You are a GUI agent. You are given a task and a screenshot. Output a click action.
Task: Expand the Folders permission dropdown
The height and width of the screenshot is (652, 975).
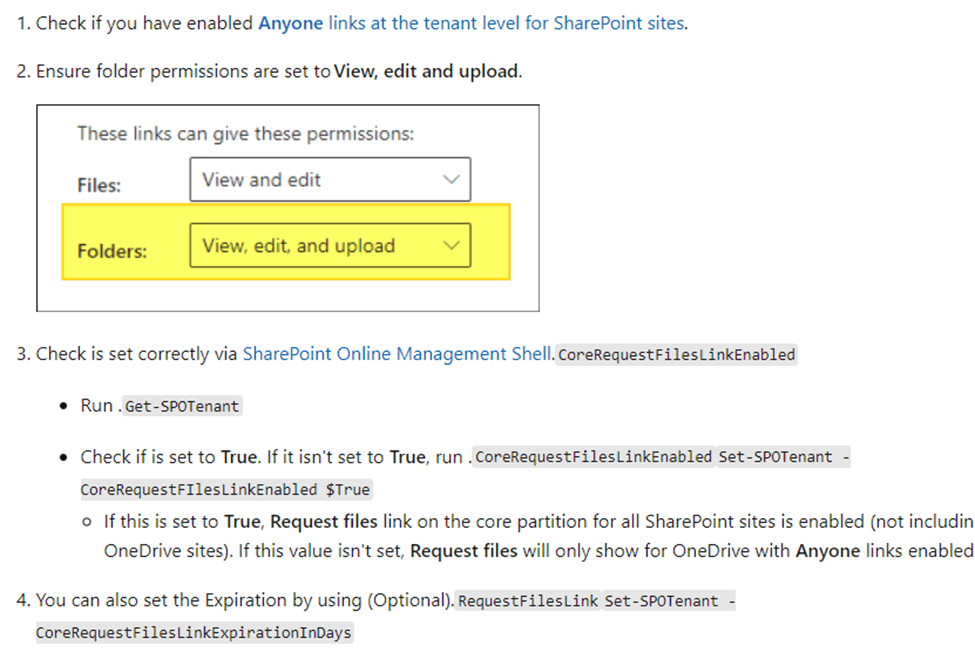tap(330, 246)
